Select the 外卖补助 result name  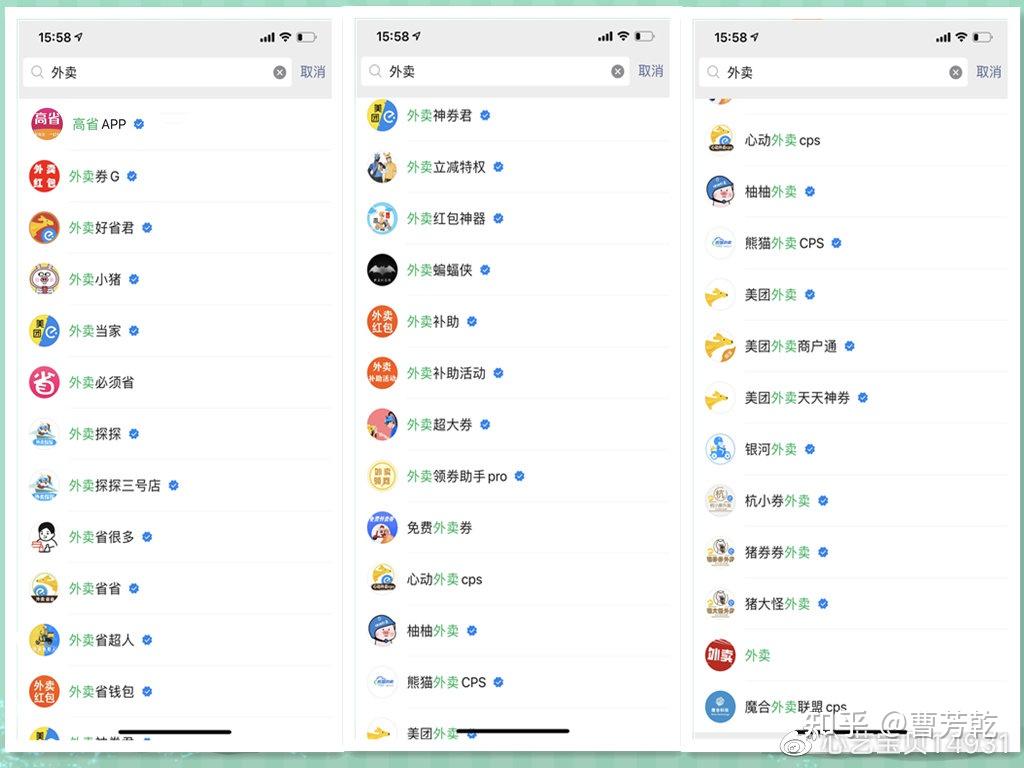click(x=433, y=322)
